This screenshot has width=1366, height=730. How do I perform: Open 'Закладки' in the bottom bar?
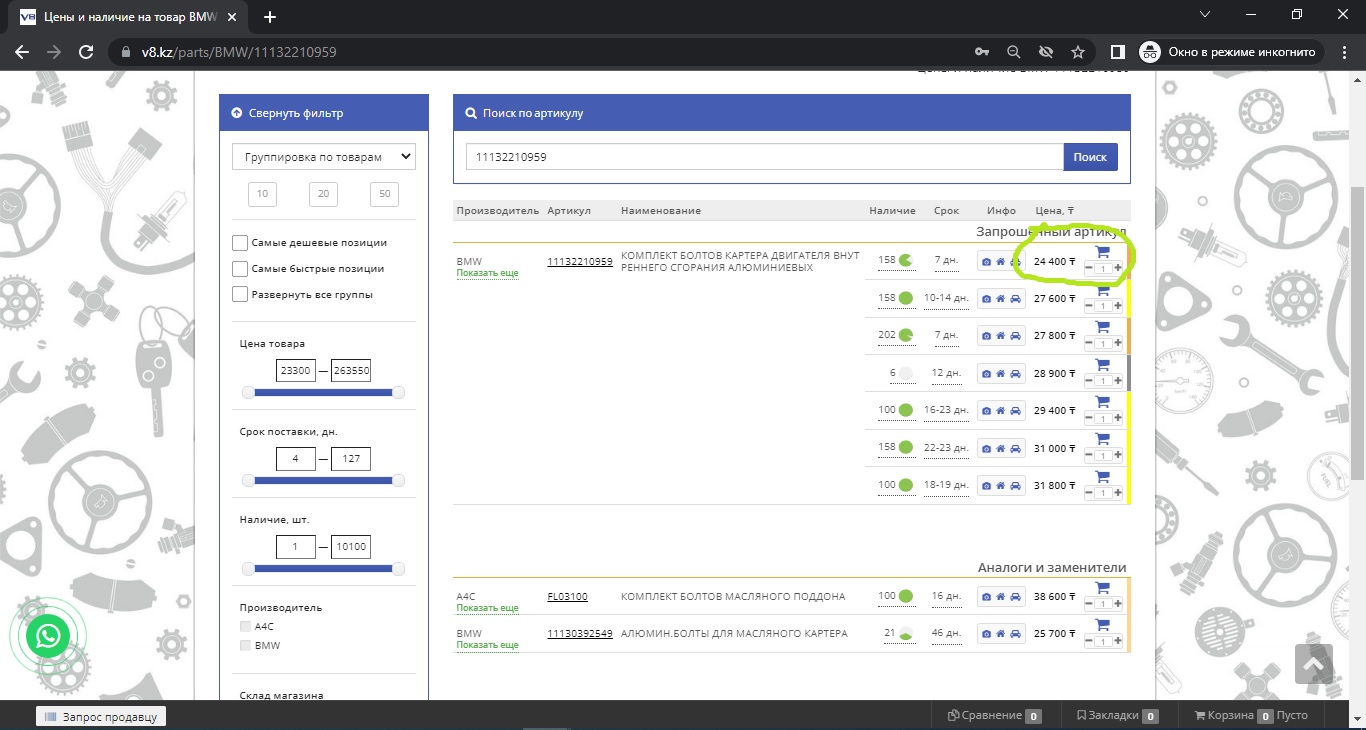click(1118, 716)
